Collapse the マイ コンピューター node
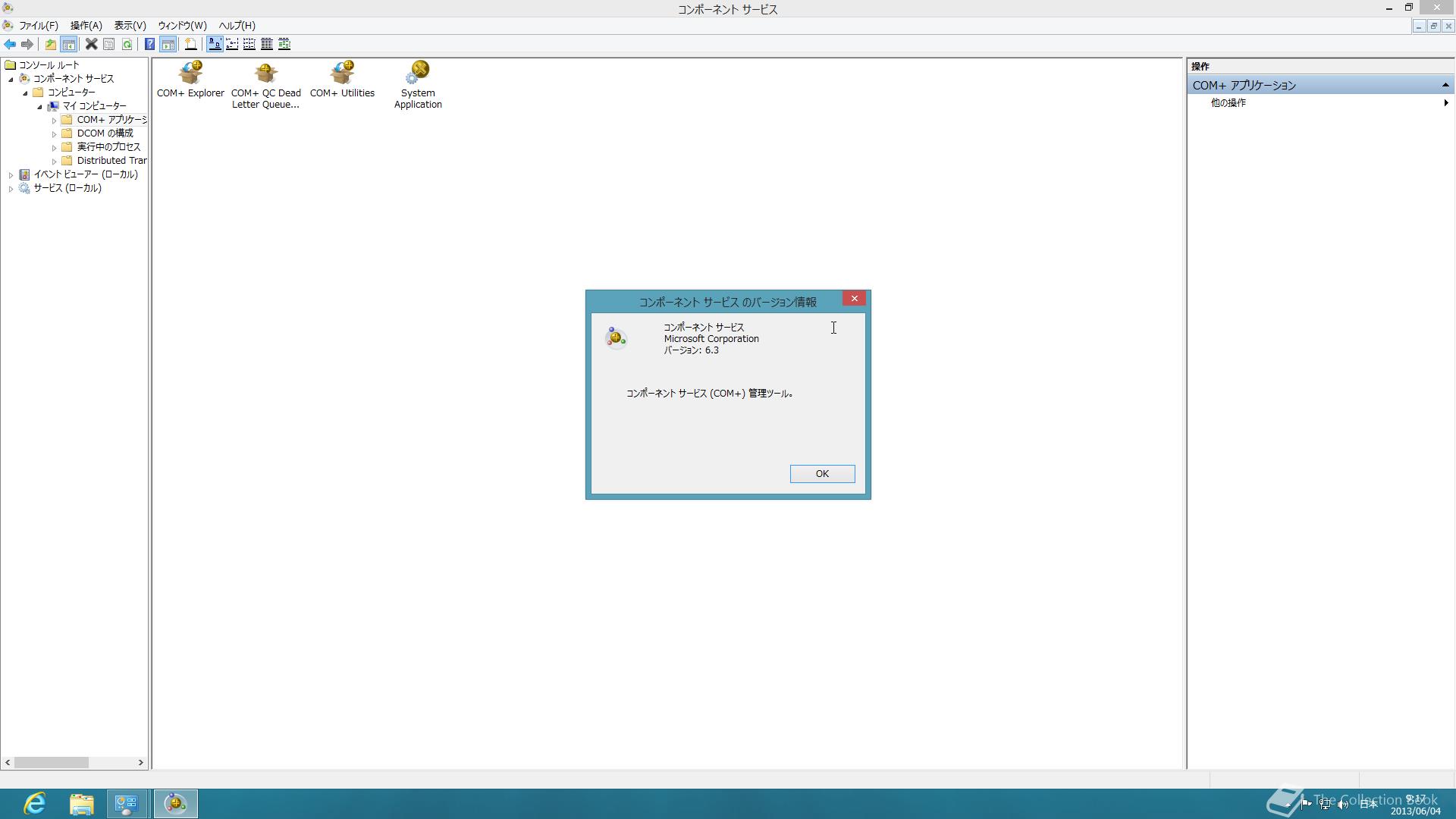 (39, 106)
